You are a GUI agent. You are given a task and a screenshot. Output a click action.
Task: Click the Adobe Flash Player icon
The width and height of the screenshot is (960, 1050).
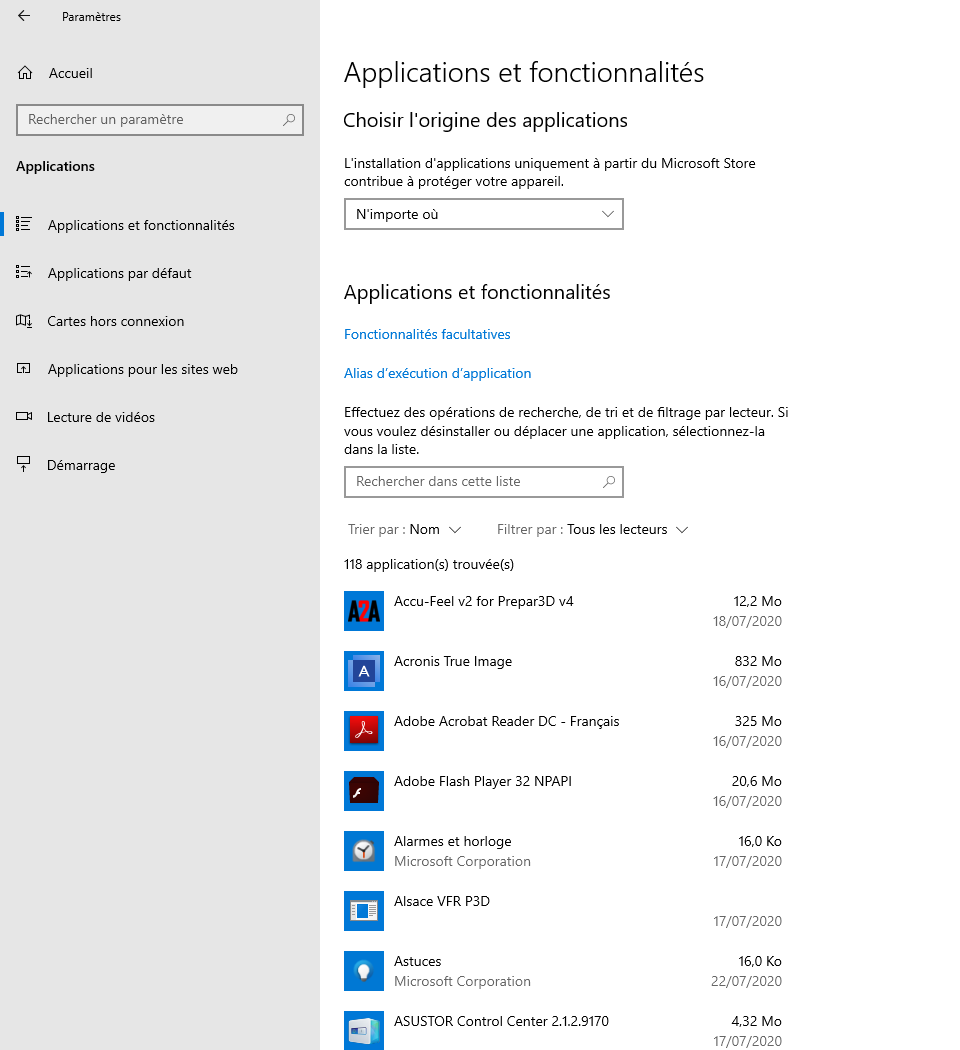pos(364,791)
